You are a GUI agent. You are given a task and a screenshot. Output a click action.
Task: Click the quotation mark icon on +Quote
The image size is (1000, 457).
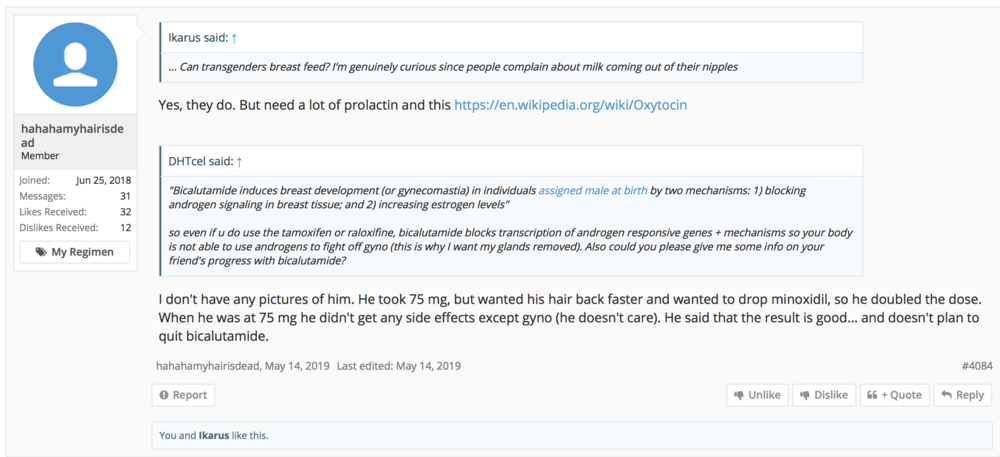coord(871,395)
